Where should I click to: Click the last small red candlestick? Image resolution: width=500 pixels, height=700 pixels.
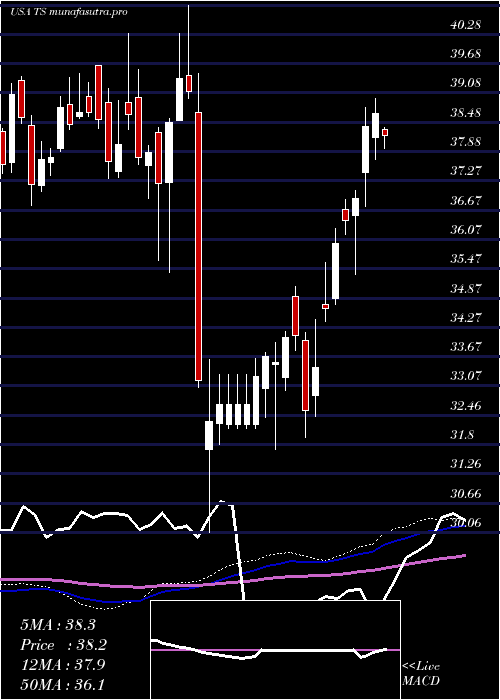click(385, 133)
